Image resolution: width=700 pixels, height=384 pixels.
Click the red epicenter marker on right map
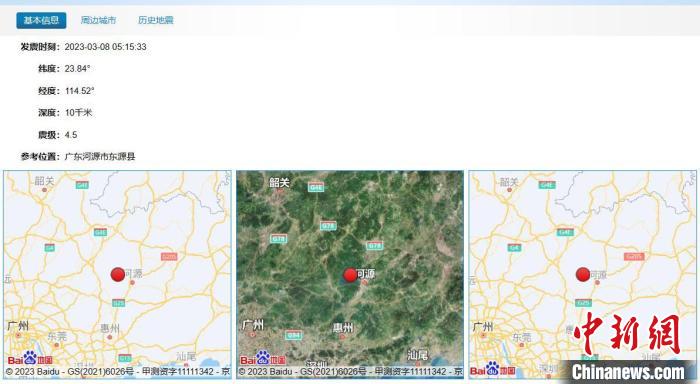583,274
